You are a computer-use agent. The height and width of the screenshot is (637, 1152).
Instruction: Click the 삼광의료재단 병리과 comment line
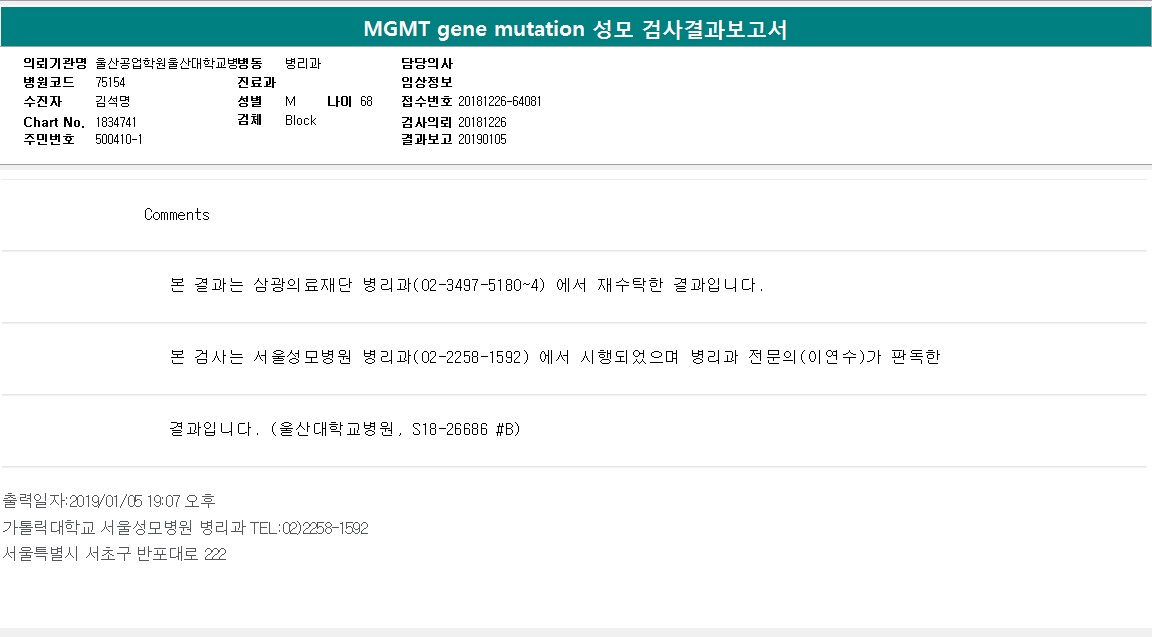pos(467,285)
